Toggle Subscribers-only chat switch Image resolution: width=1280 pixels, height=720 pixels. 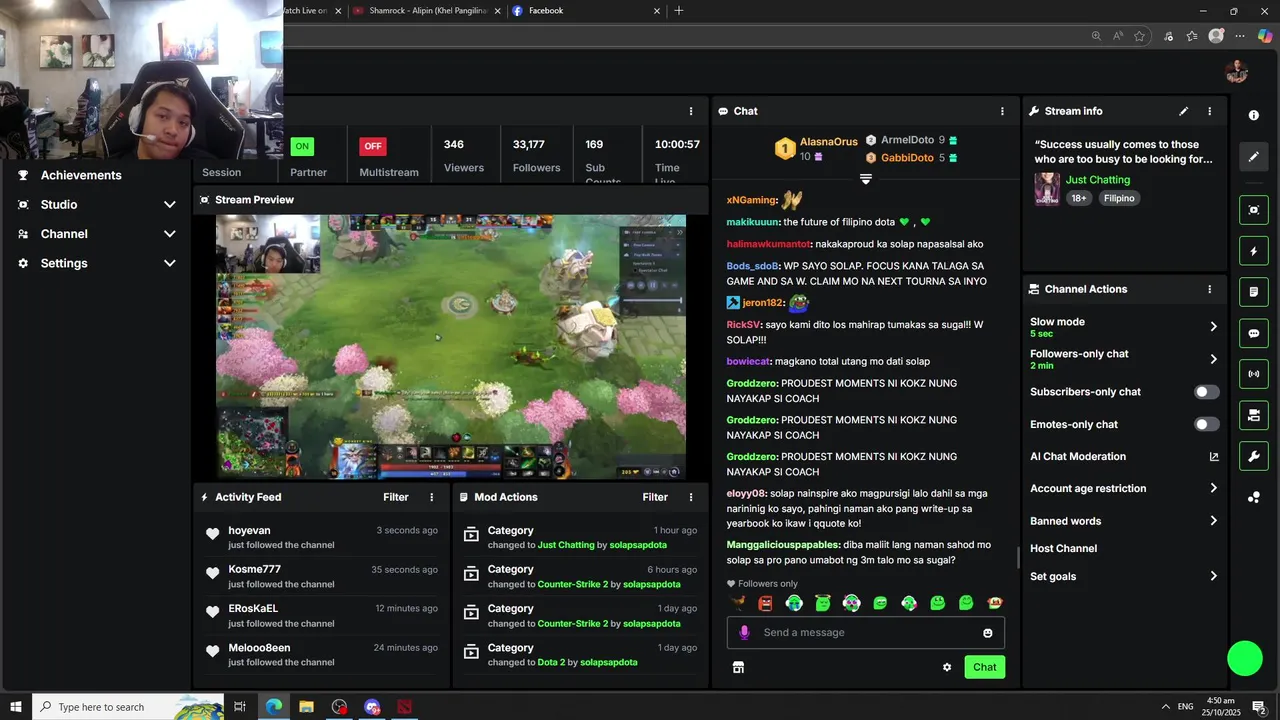tap(1207, 392)
